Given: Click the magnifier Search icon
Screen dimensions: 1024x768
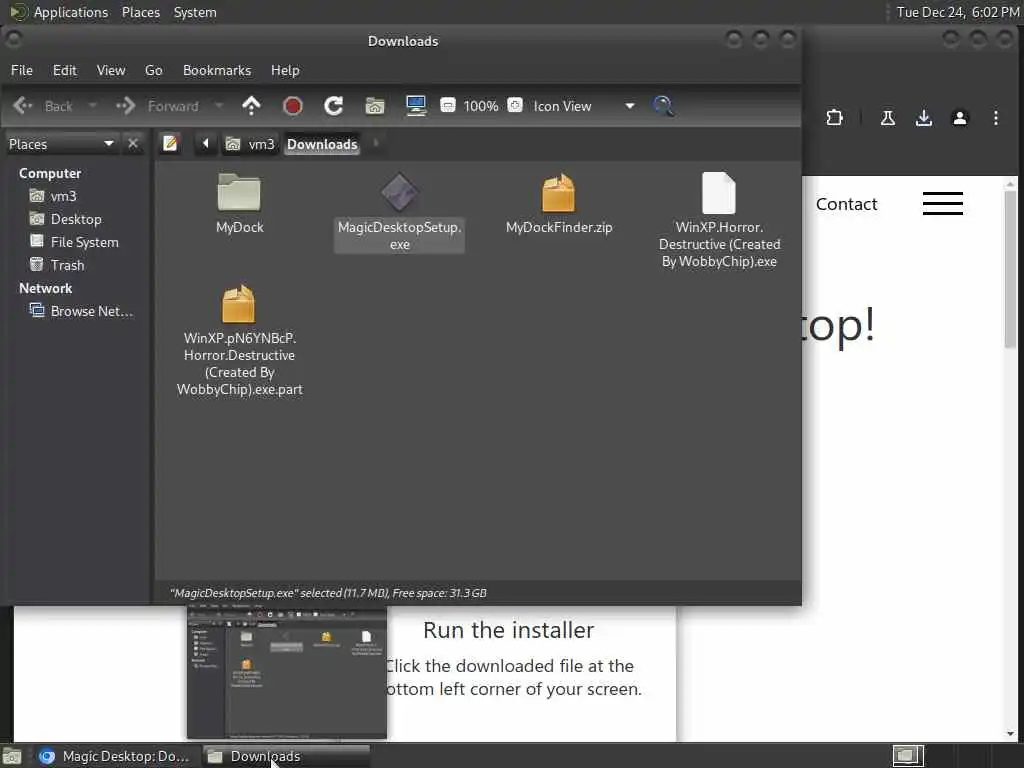Looking at the screenshot, I should [x=664, y=106].
